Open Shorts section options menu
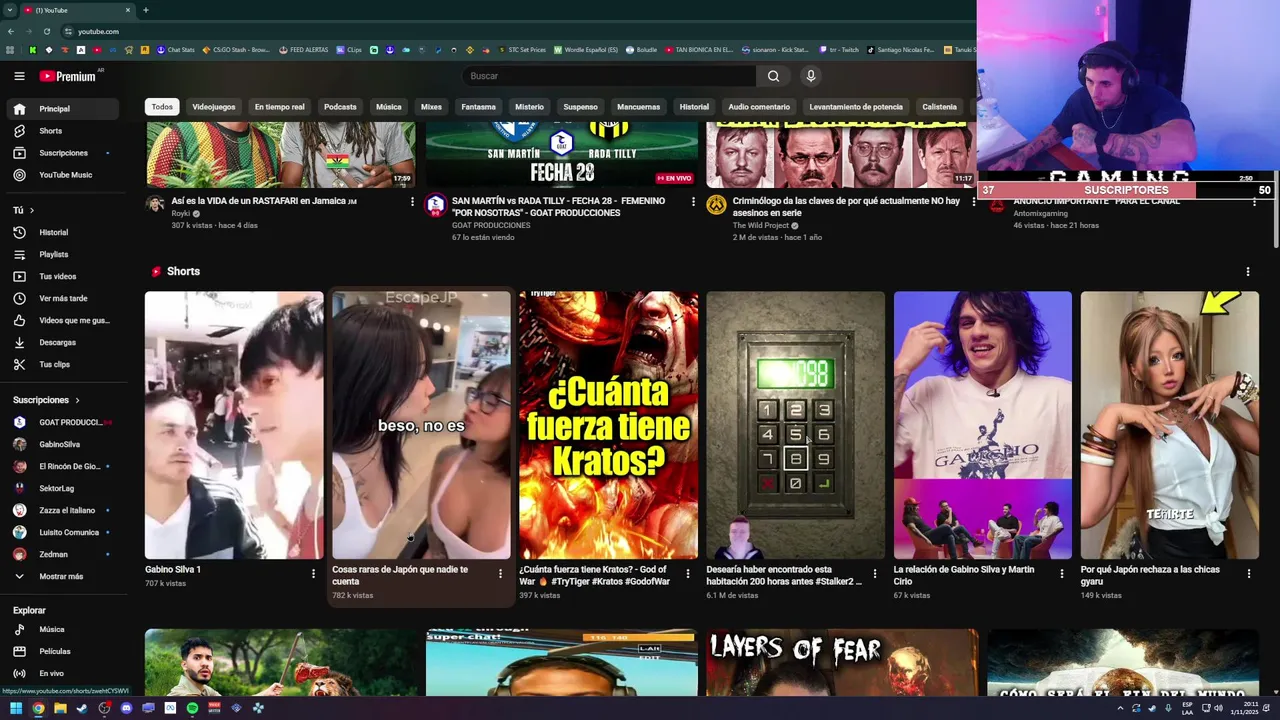 click(1248, 272)
